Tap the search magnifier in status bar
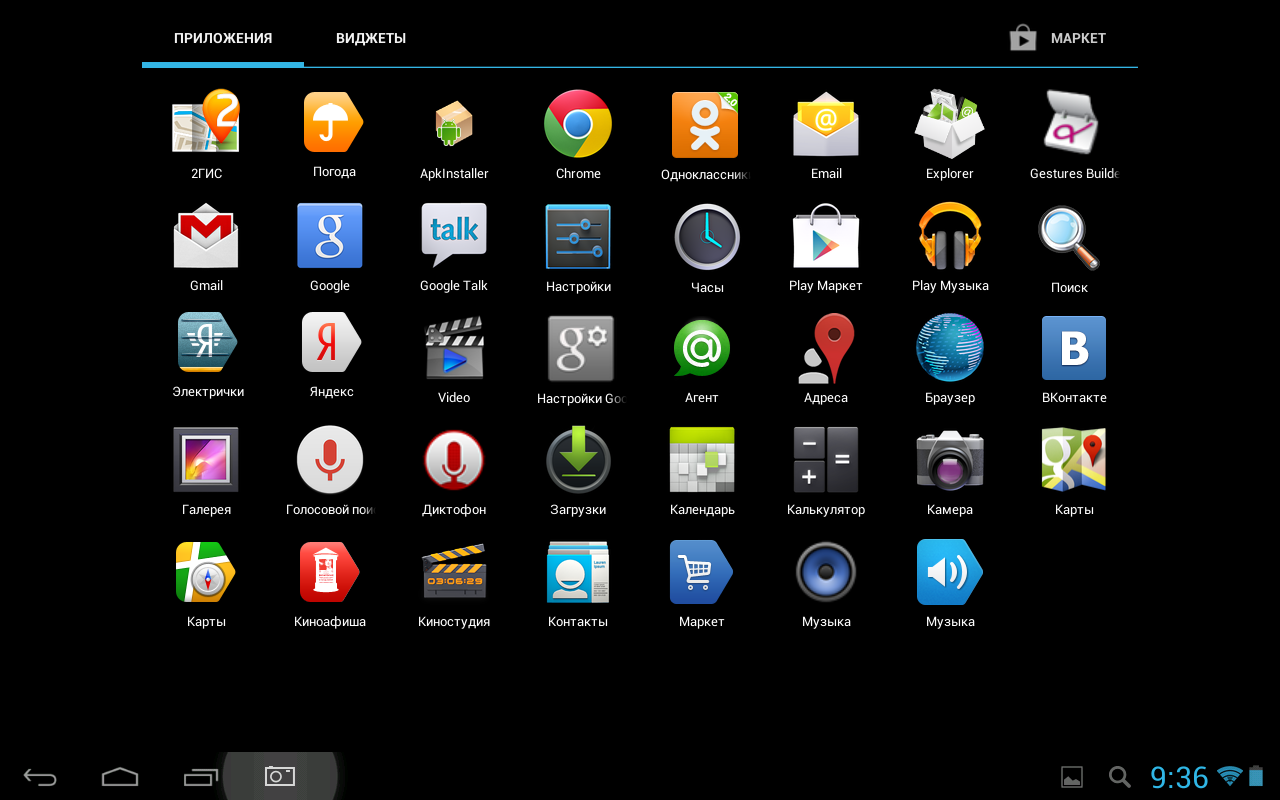The width and height of the screenshot is (1280, 800). tap(1120, 777)
